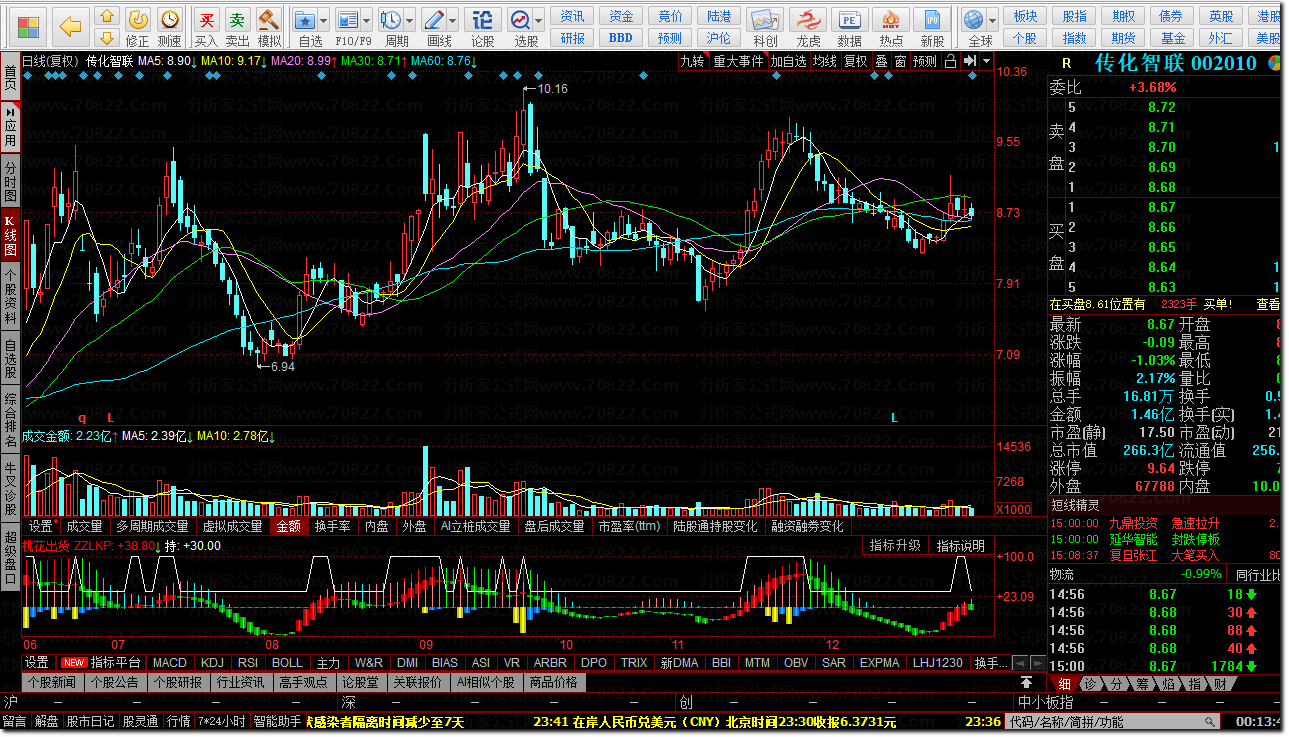Switch to the 换手率 turnover tab
Screen dimensions: 1289x737
point(332,526)
